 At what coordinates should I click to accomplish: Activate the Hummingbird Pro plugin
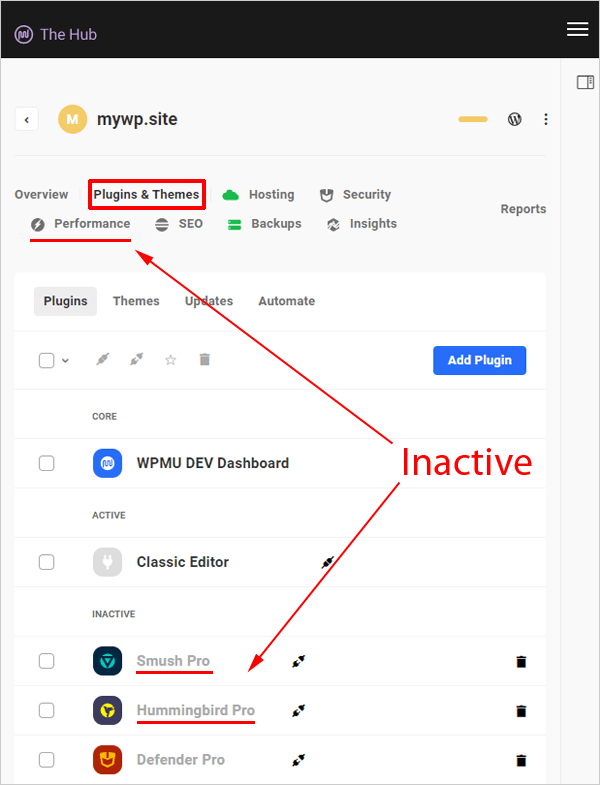[297, 711]
